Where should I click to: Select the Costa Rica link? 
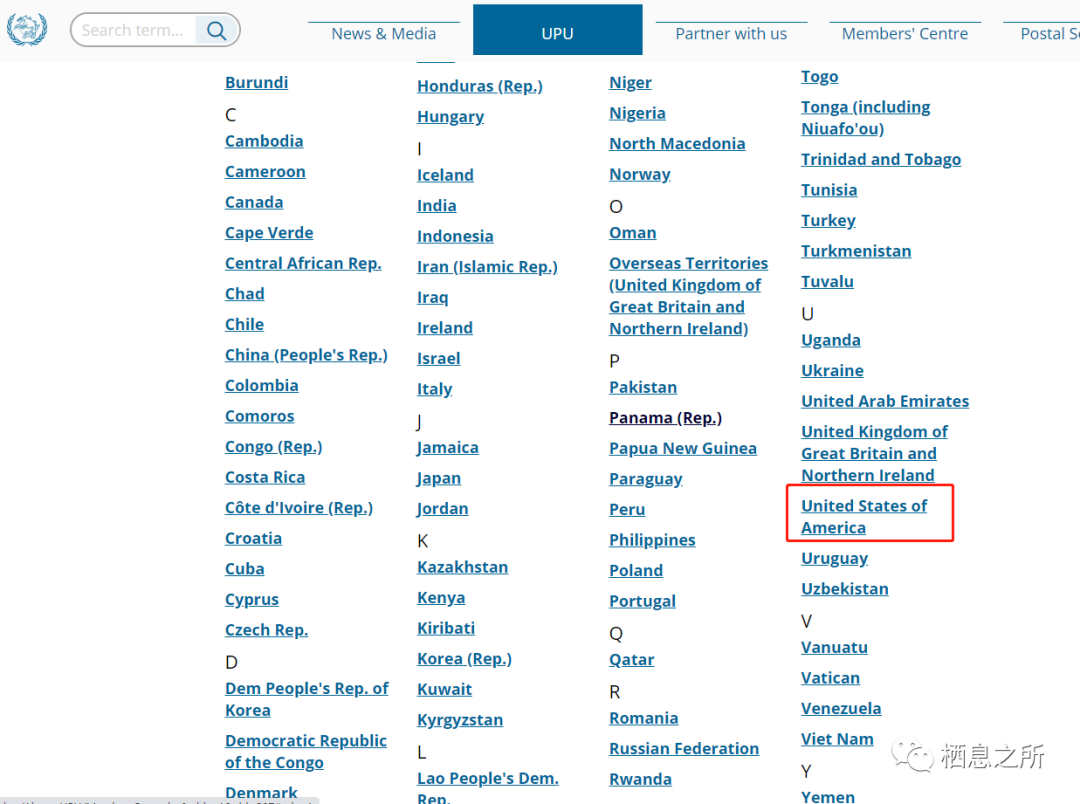tap(265, 477)
